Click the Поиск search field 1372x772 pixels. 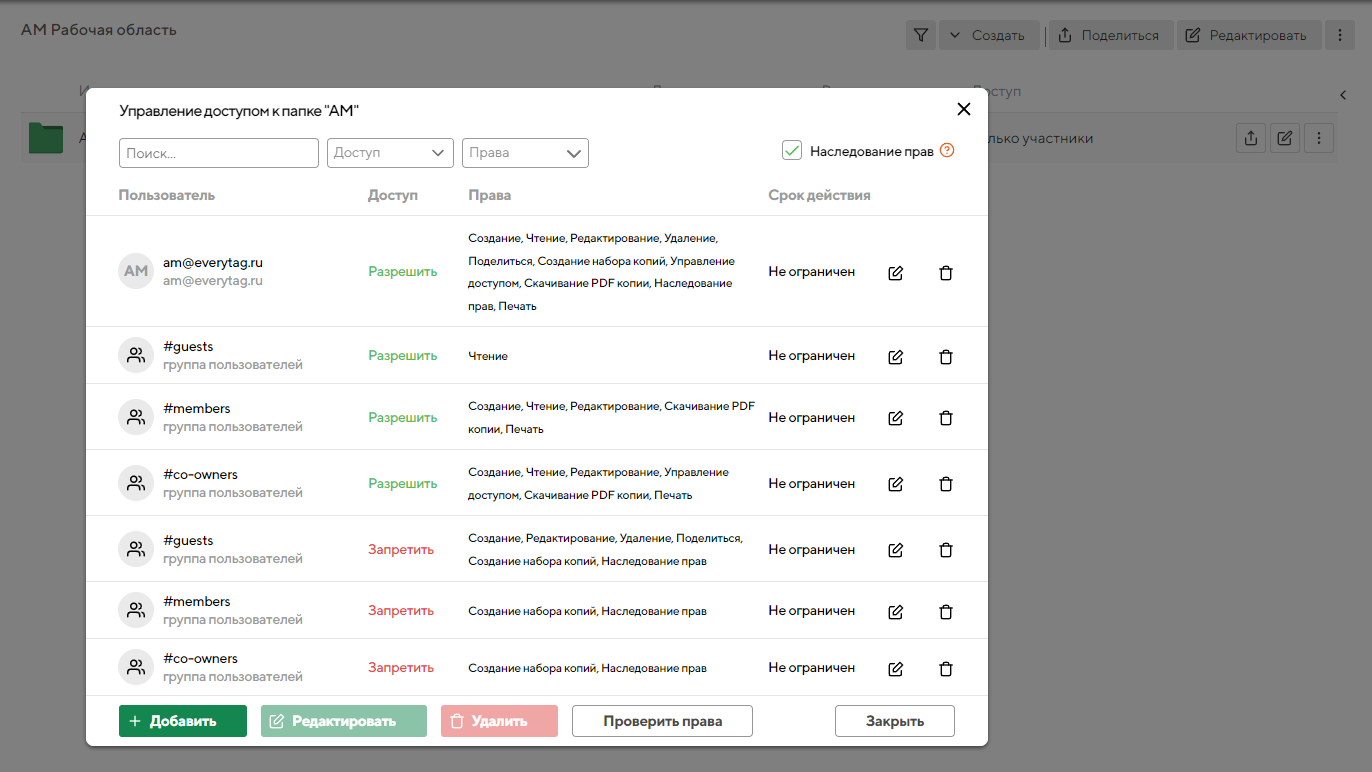point(218,153)
